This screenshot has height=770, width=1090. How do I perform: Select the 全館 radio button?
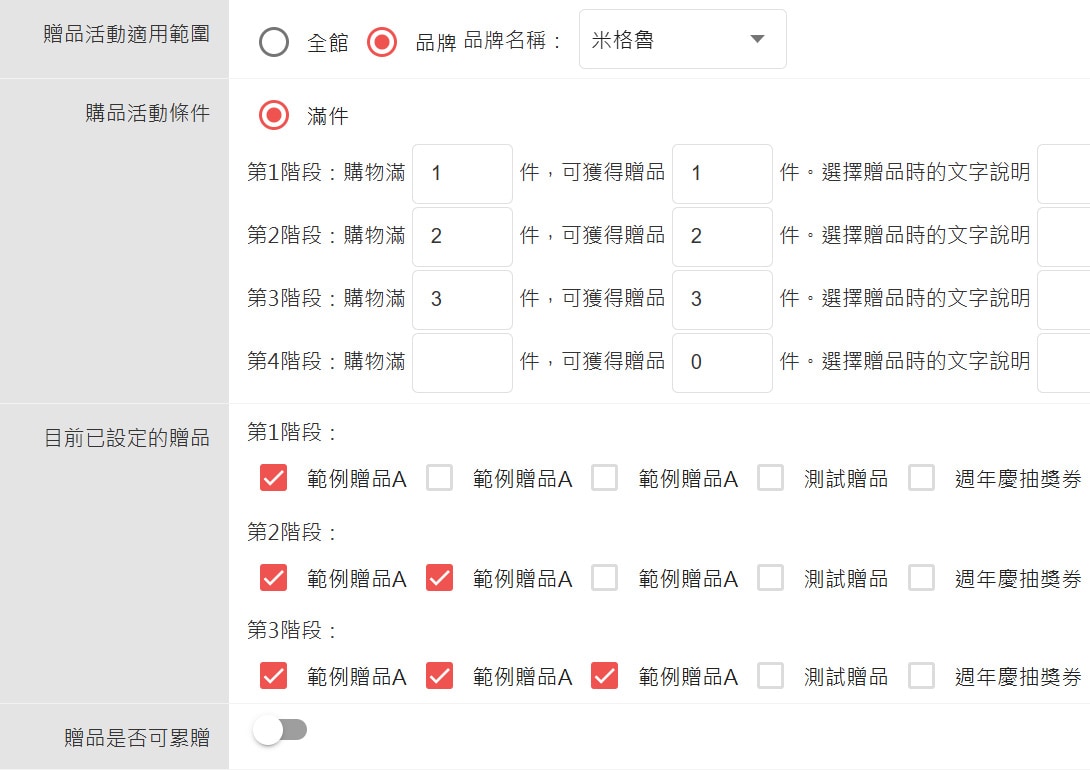(273, 40)
